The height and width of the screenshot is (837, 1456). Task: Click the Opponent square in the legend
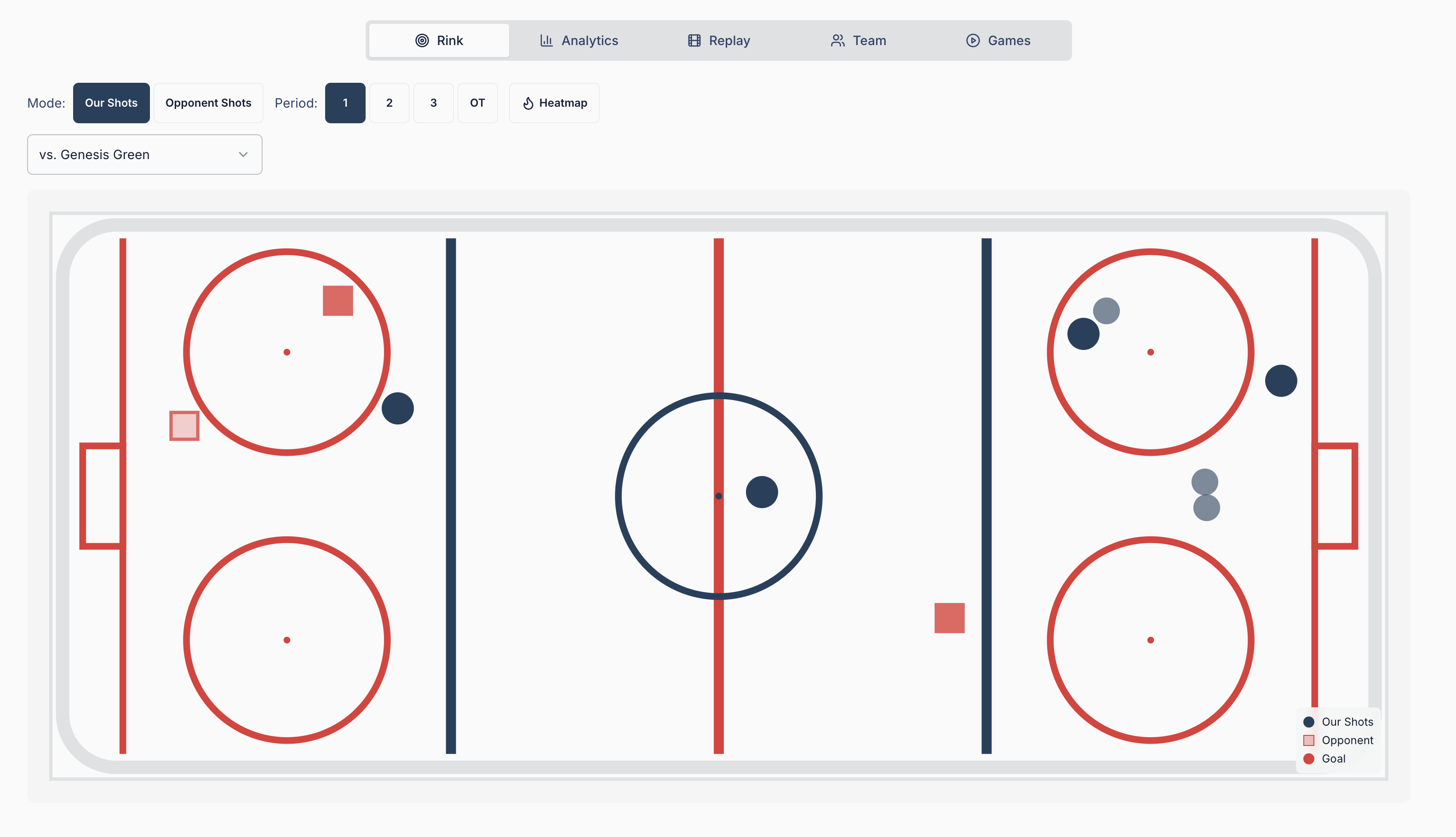click(x=1309, y=740)
